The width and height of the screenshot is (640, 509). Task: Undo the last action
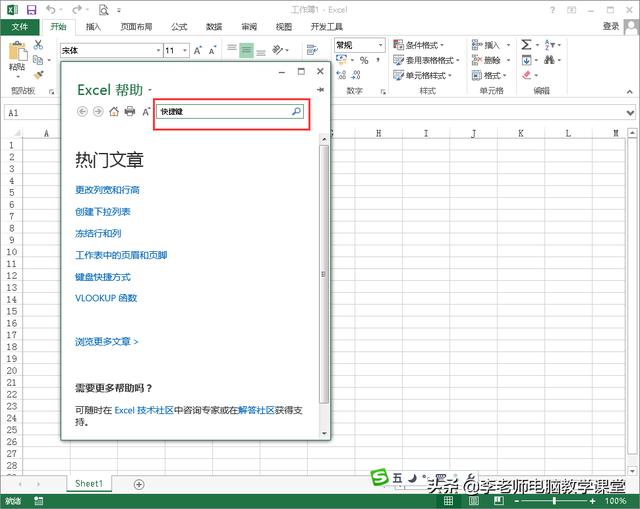click(x=51, y=9)
